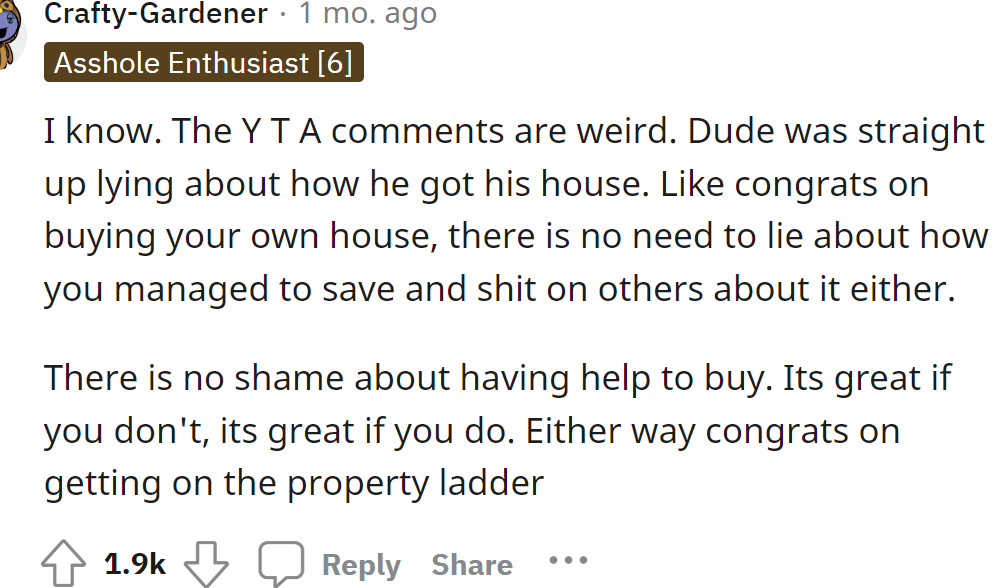
Task: Click the line starting "There is no shame"
Action: click(x=498, y=378)
